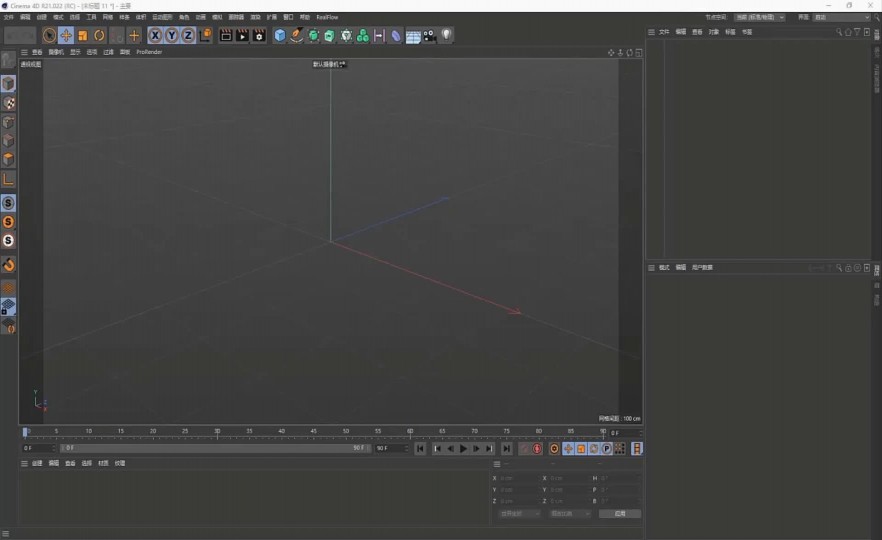Viewport: 882px width, 540px height.
Task: Enable Axis mode L-shaped icon
Action: 8,179
